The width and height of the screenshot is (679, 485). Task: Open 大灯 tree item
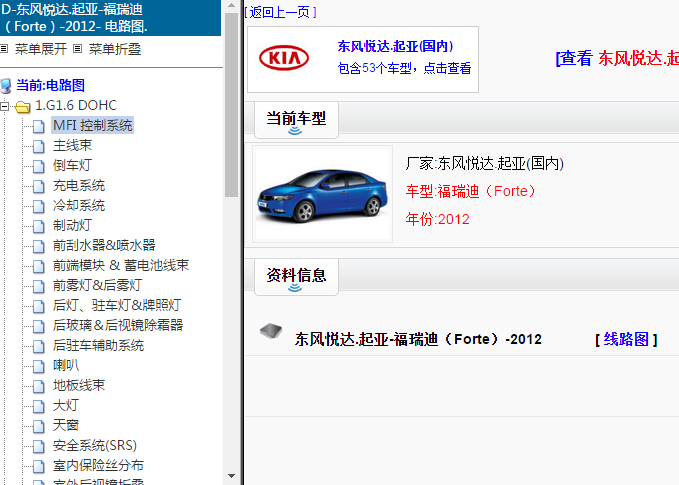coord(66,405)
